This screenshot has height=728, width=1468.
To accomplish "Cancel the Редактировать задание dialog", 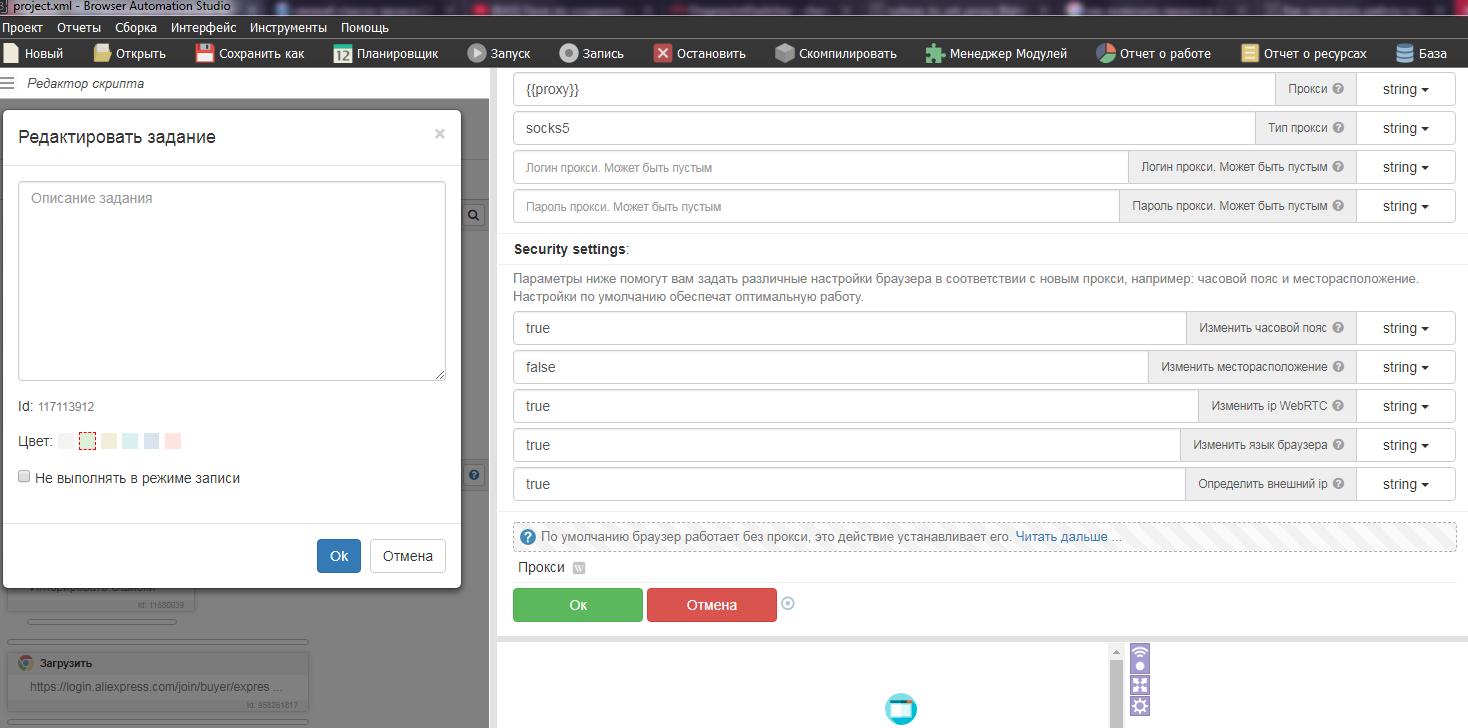I will coord(408,556).
